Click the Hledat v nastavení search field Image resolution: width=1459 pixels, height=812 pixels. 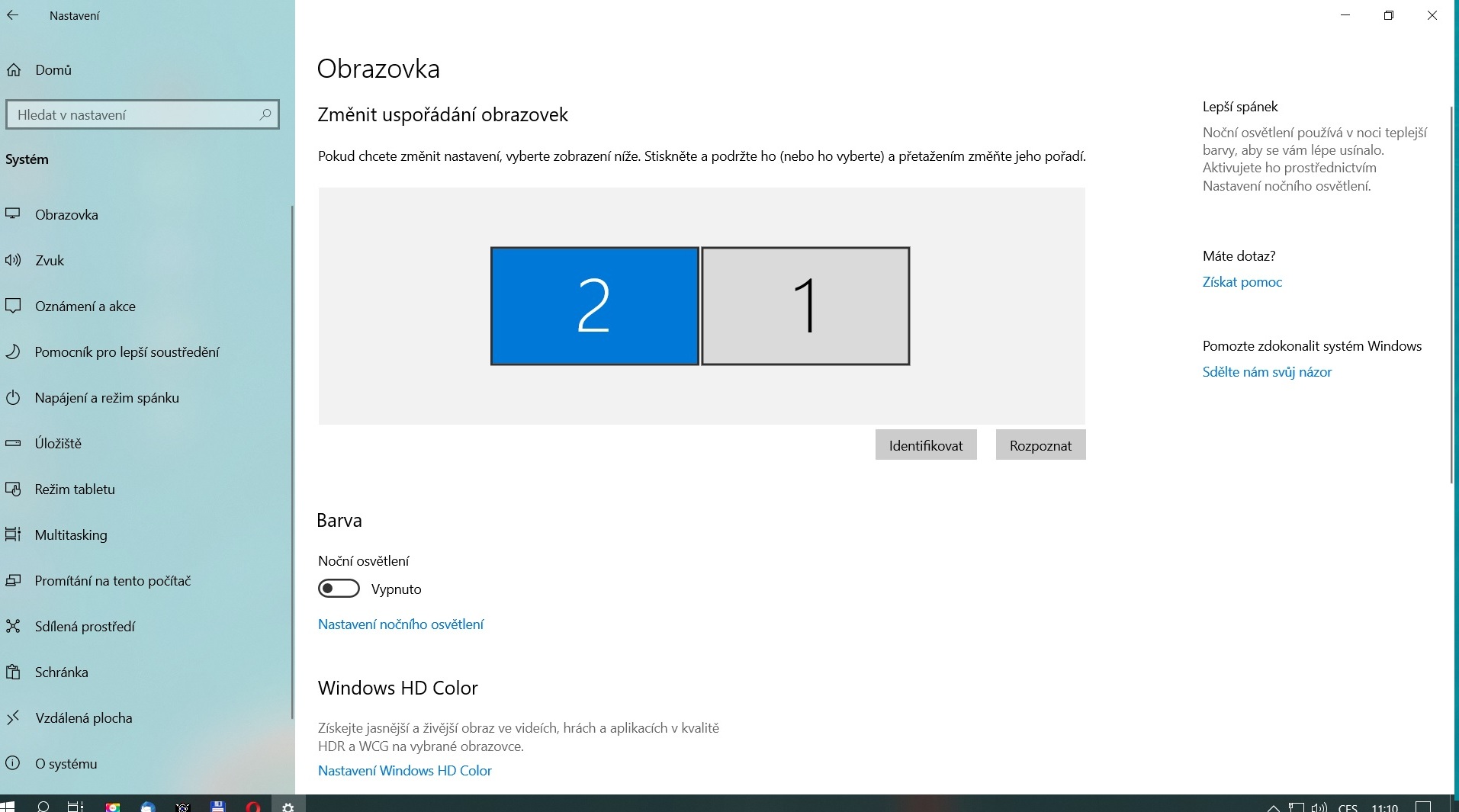133,114
